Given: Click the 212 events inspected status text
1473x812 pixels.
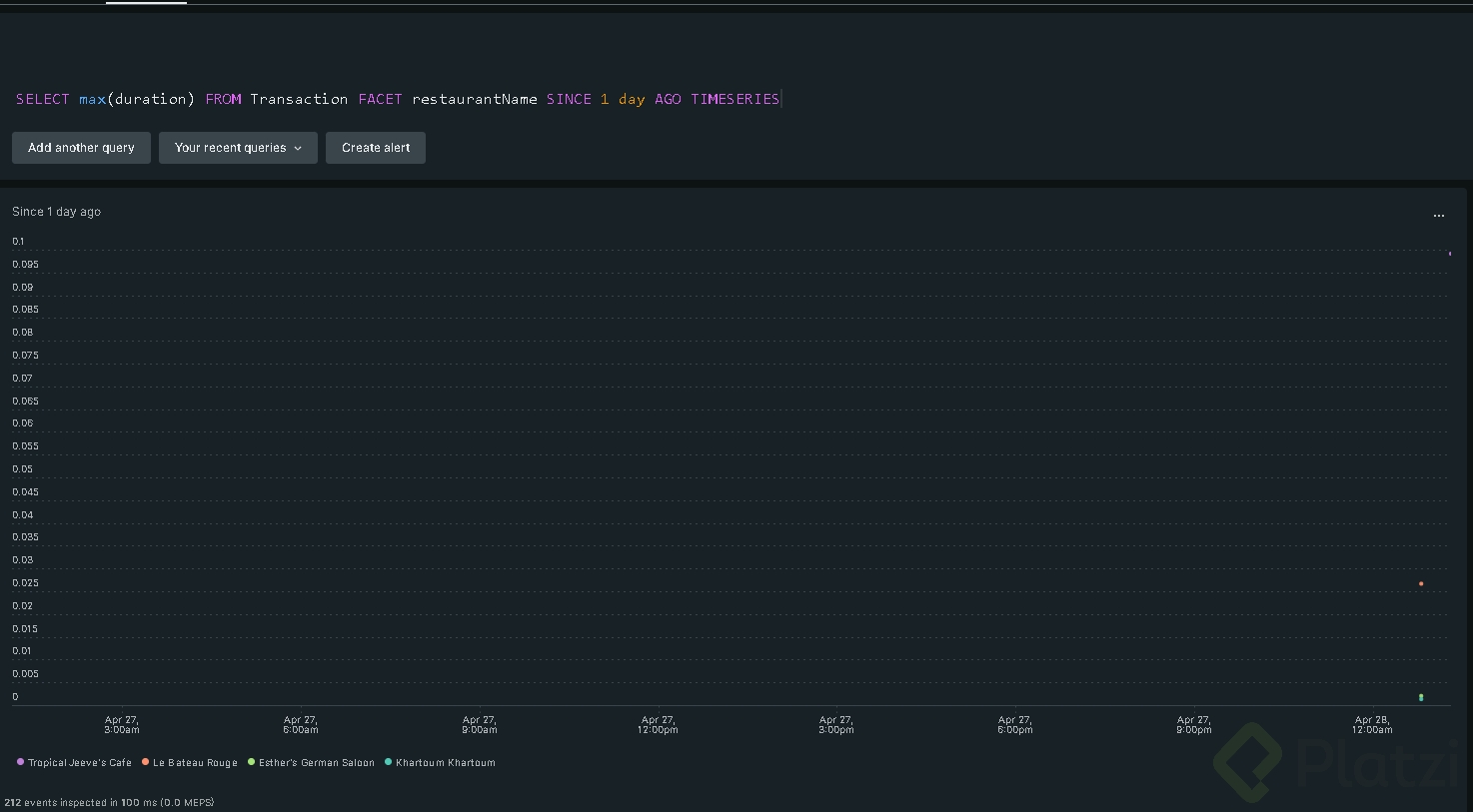Looking at the screenshot, I should tap(109, 802).
